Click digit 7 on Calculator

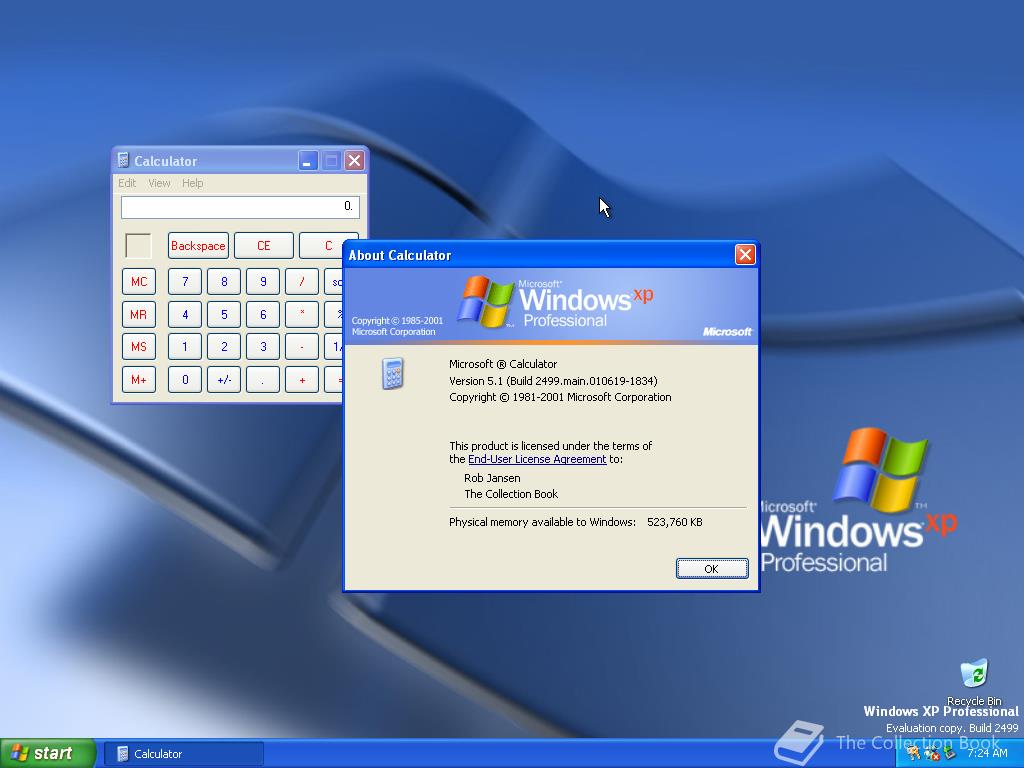[x=185, y=281]
